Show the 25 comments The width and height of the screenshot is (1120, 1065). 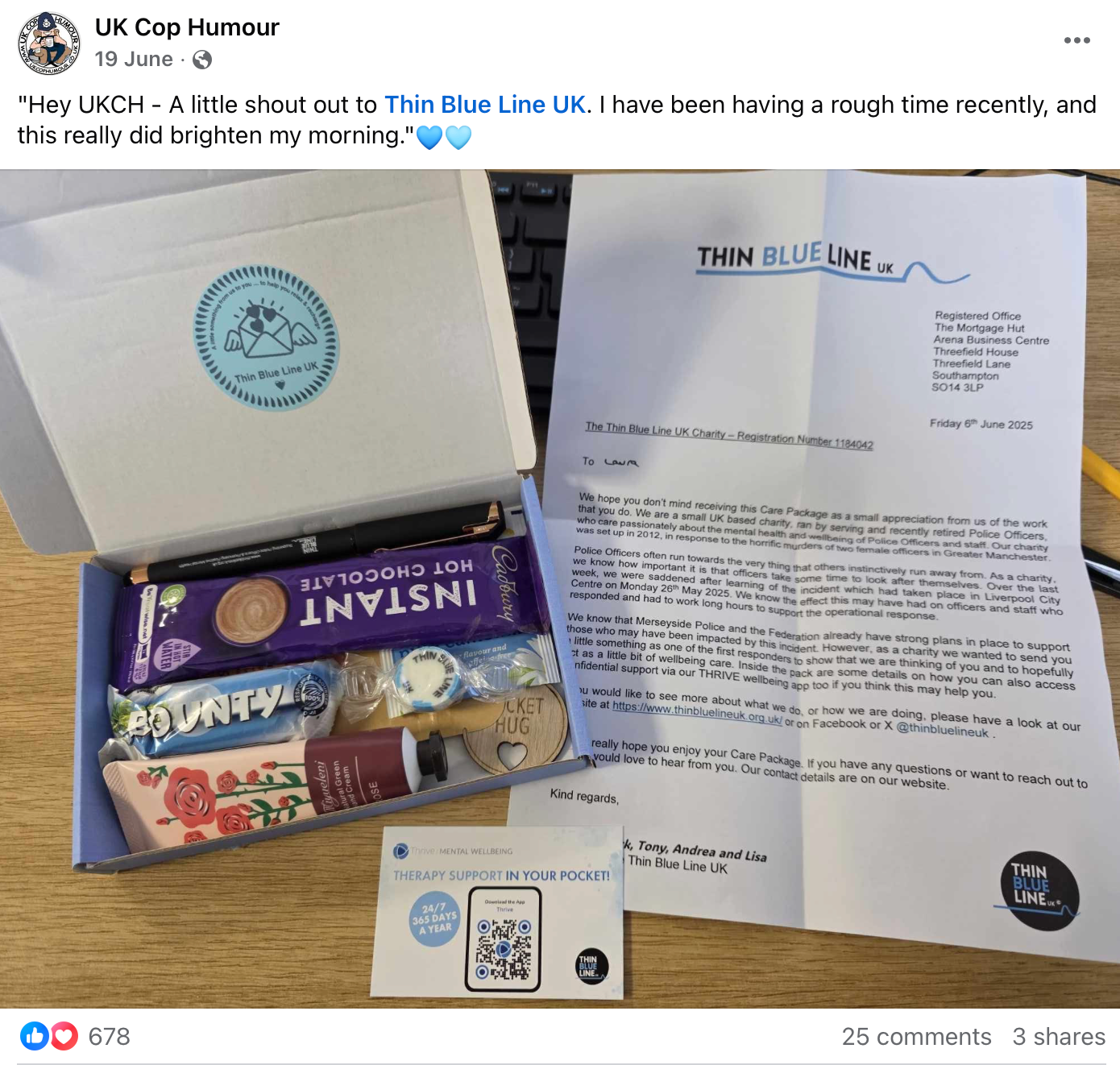coord(916,1037)
